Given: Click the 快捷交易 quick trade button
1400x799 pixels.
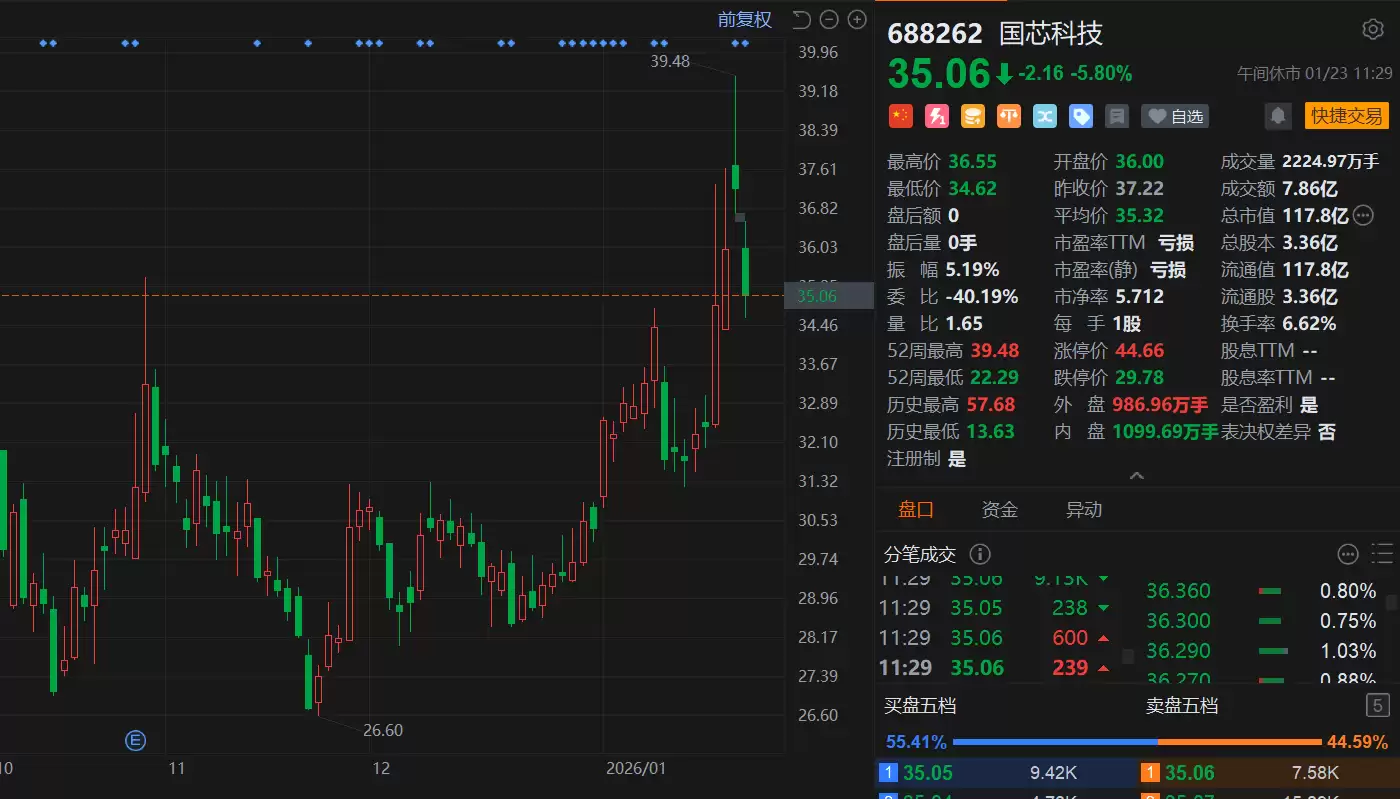Looking at the screenshot, I should pos(1347,116).
